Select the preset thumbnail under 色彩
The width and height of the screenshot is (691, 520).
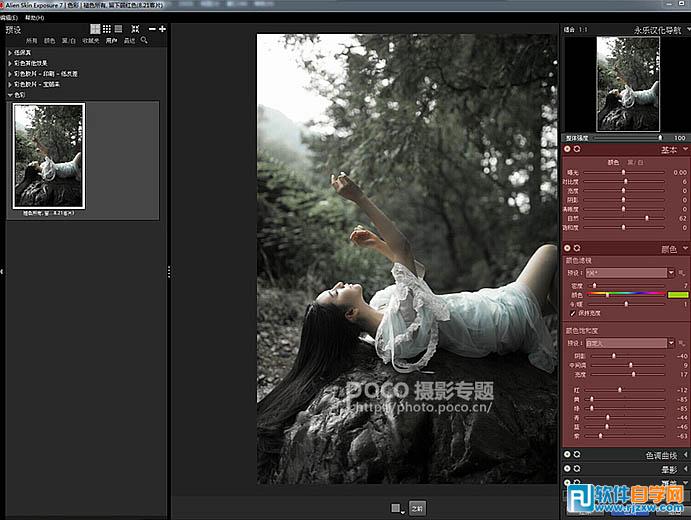(49, 156)
